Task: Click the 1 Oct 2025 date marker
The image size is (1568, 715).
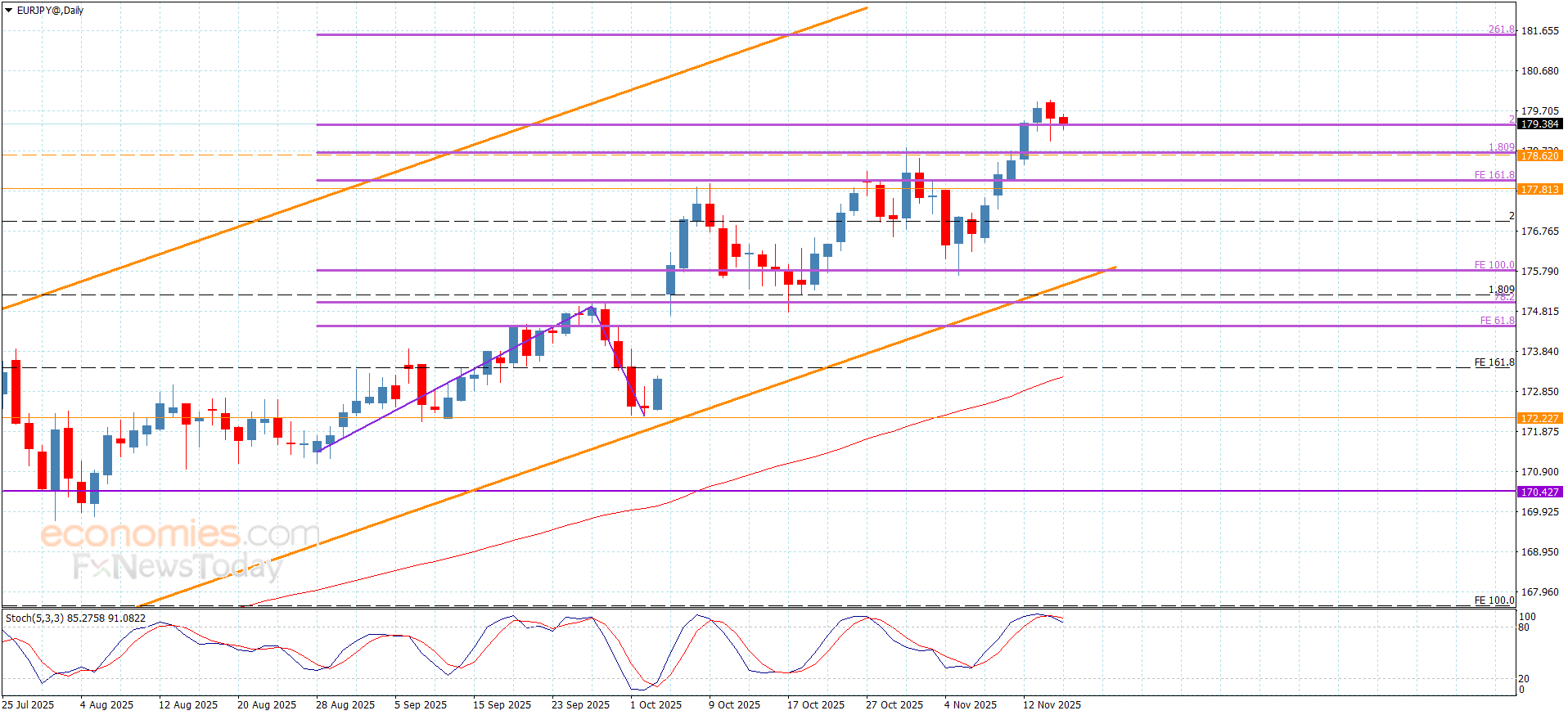Action: (656, 705)
